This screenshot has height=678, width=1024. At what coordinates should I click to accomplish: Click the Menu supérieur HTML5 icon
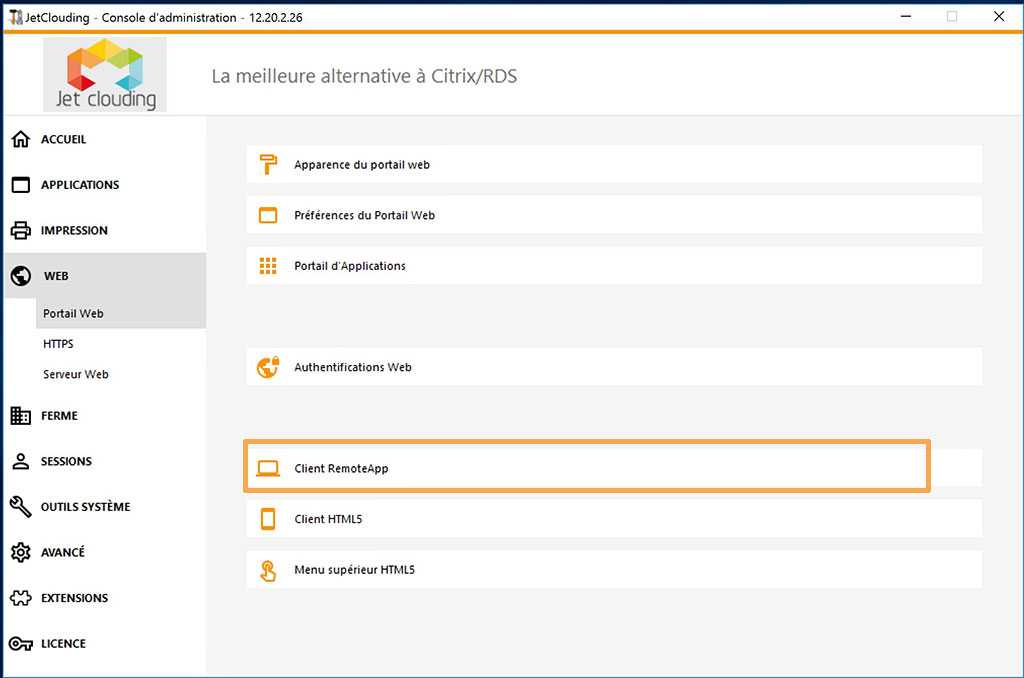(267, 569)
